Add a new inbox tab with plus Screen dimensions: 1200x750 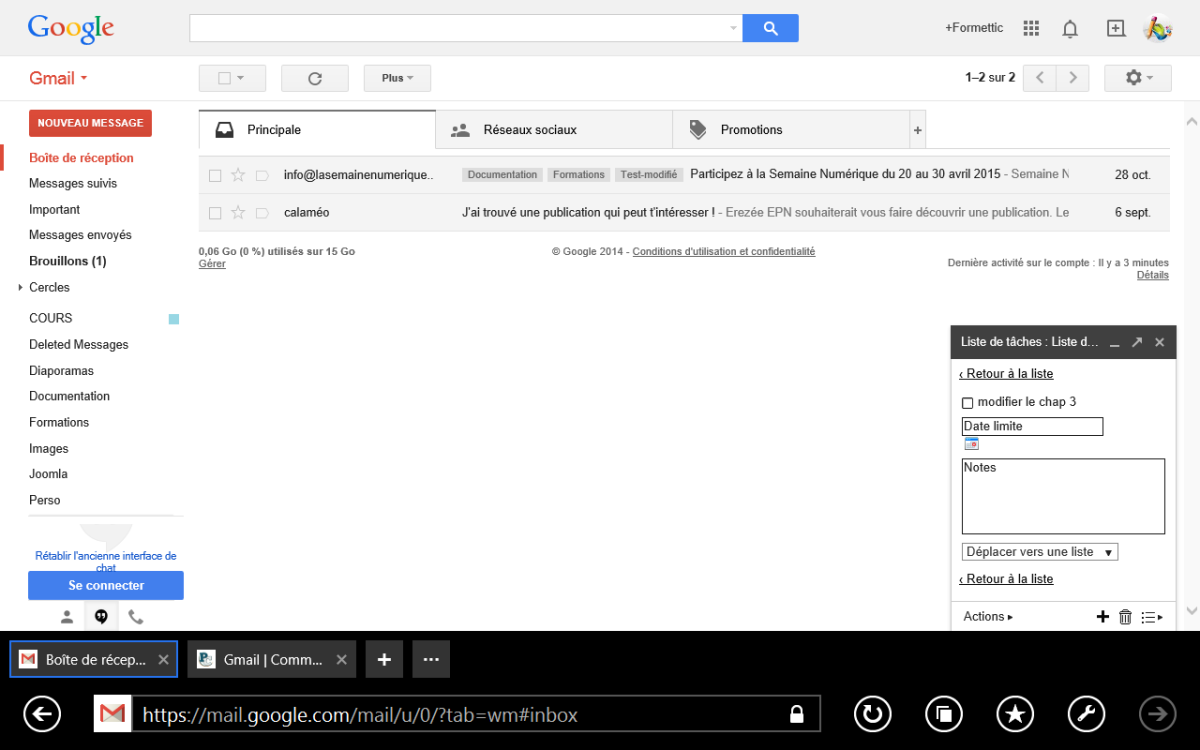pos(918,130)
